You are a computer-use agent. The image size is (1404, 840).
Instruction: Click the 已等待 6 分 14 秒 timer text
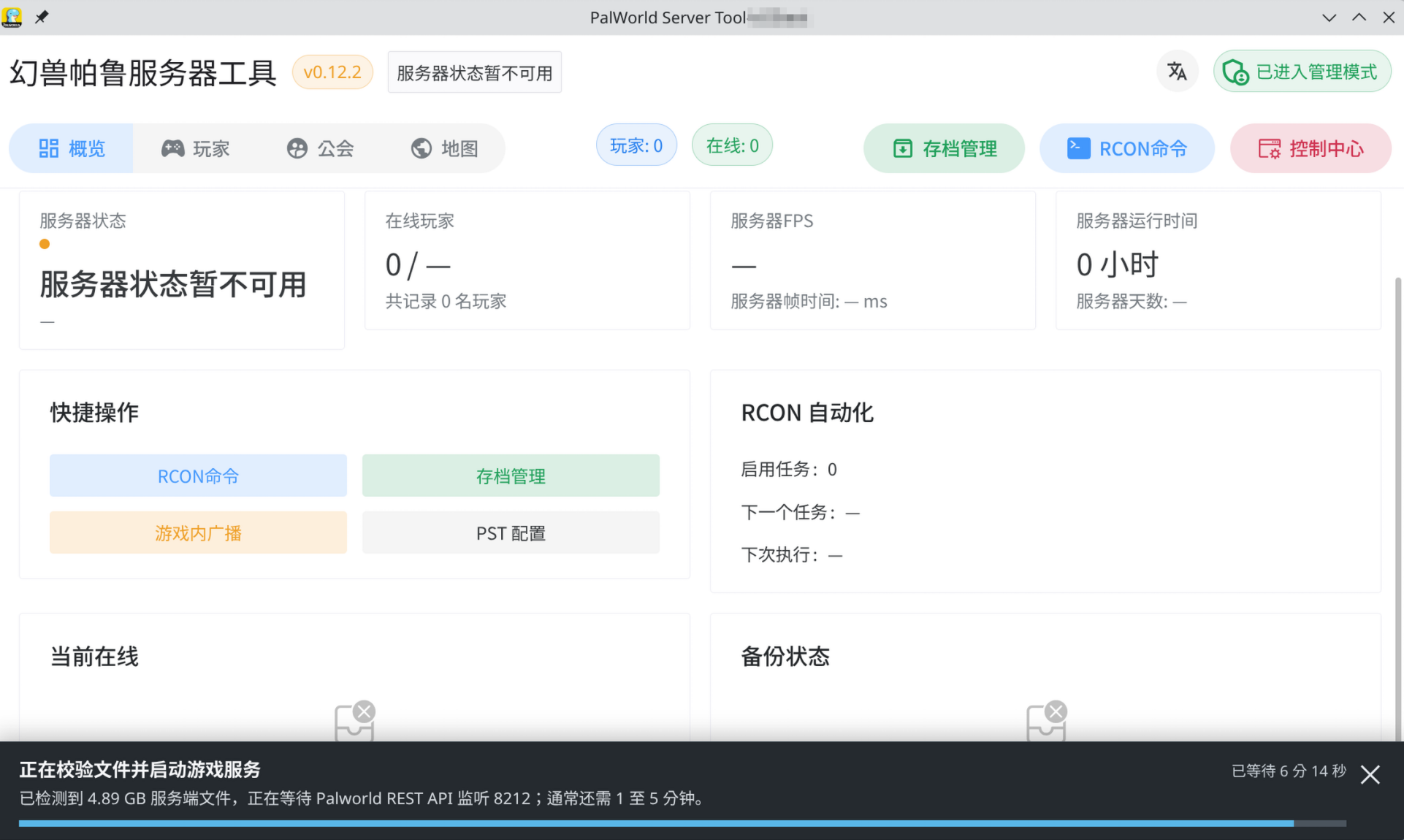[x=1289, y=771]
